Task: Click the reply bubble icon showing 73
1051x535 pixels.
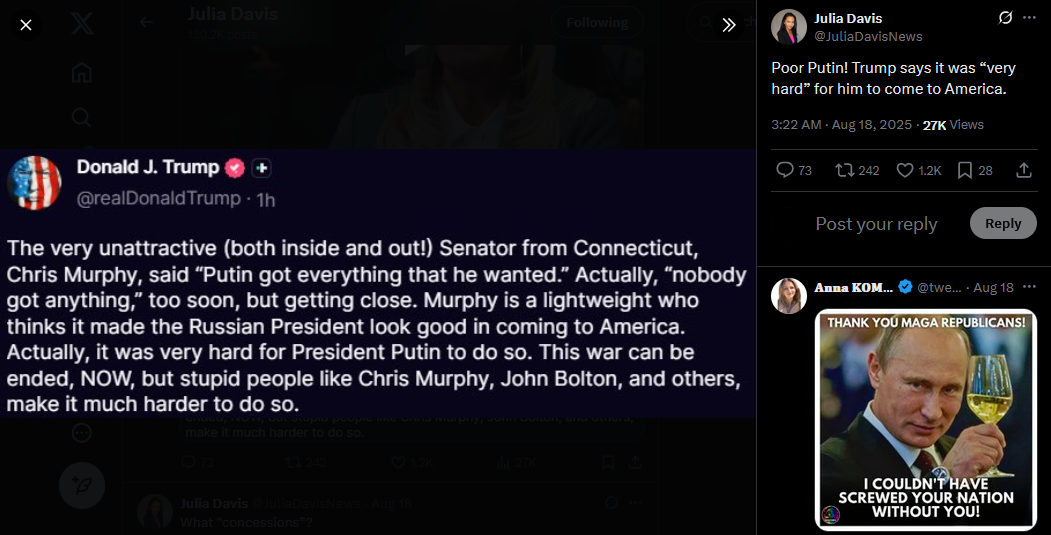Action: click(x=786, y=170)
